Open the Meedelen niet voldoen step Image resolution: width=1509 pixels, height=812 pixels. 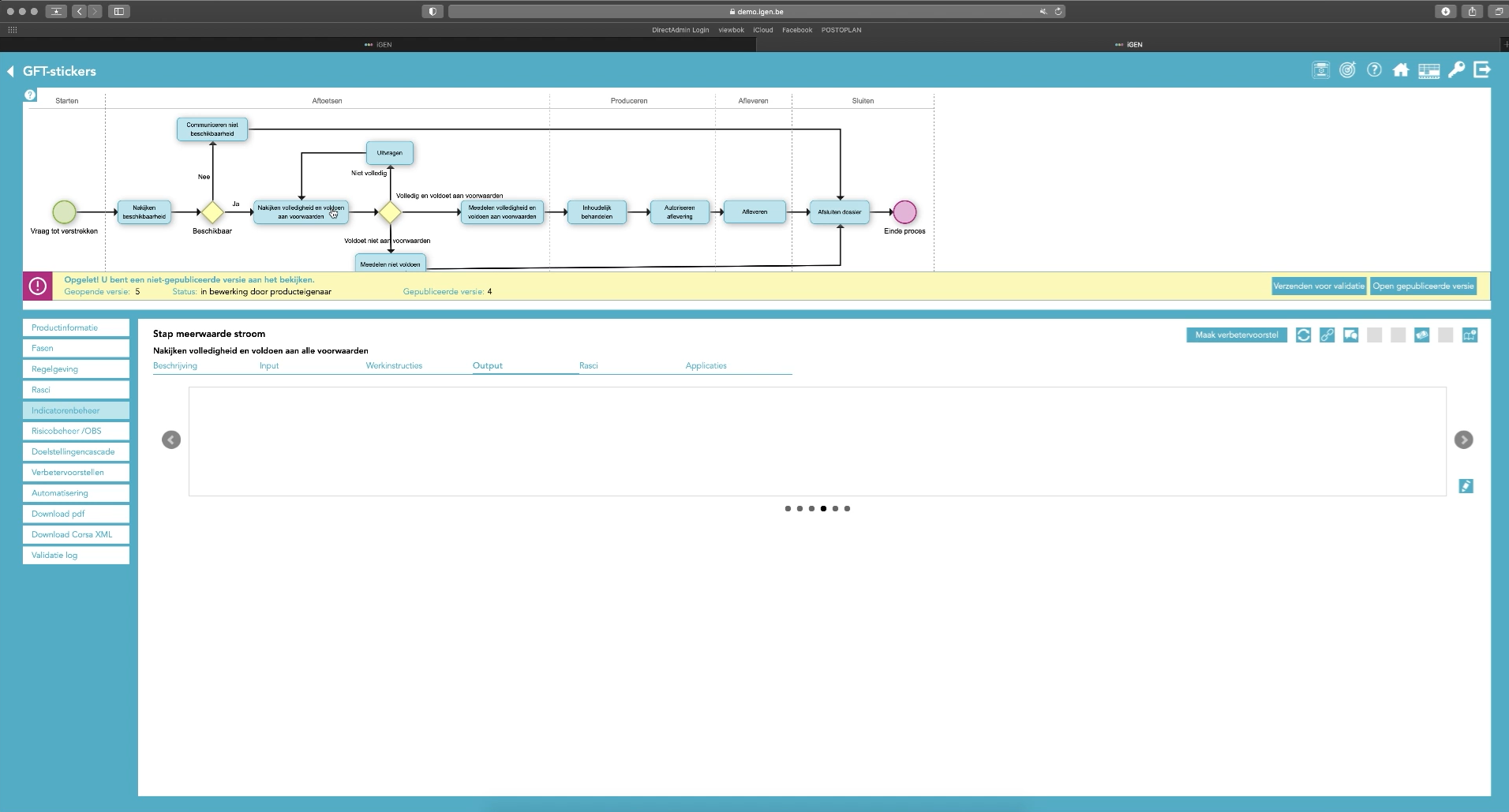coord(391,263)
